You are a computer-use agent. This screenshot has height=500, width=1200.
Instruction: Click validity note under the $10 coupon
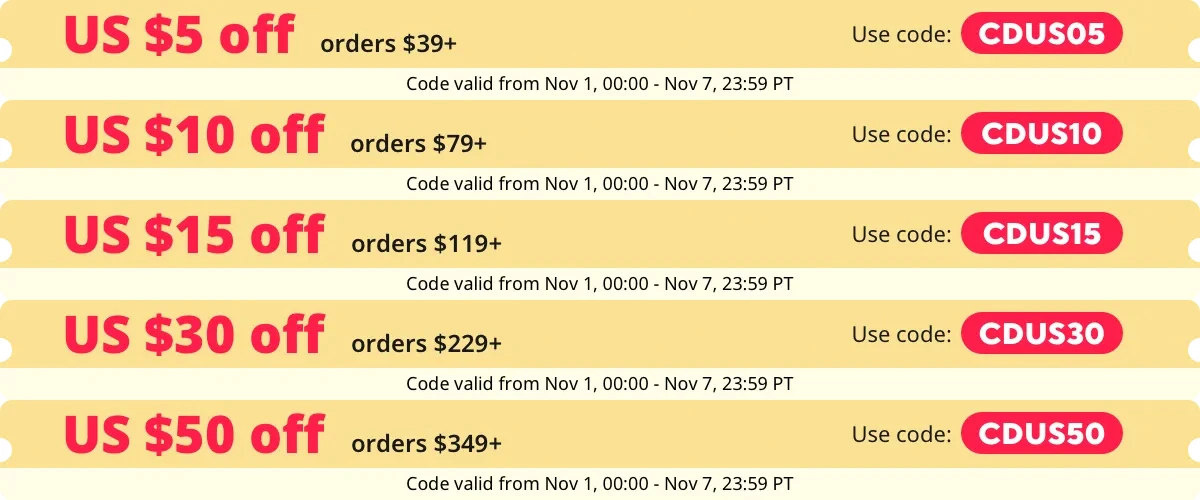coord(600,184)
